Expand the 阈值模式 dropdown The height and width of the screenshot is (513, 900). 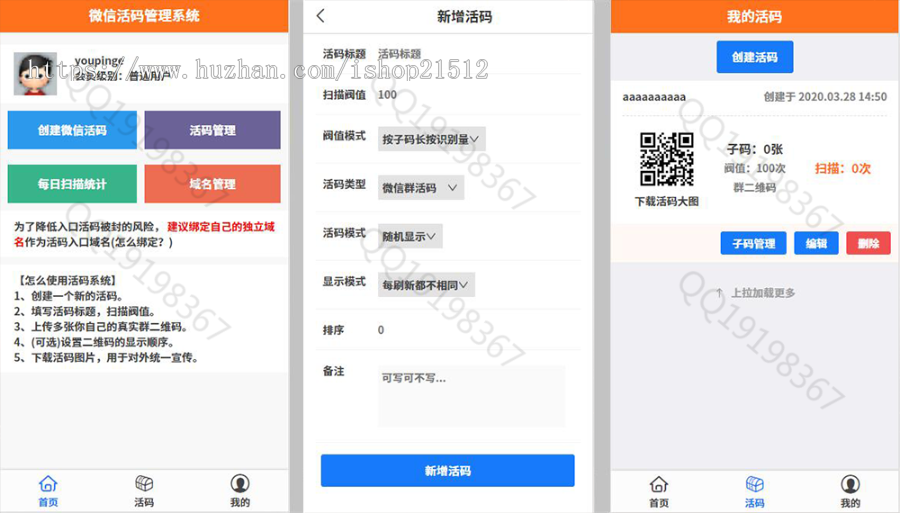tap(432, 139)
